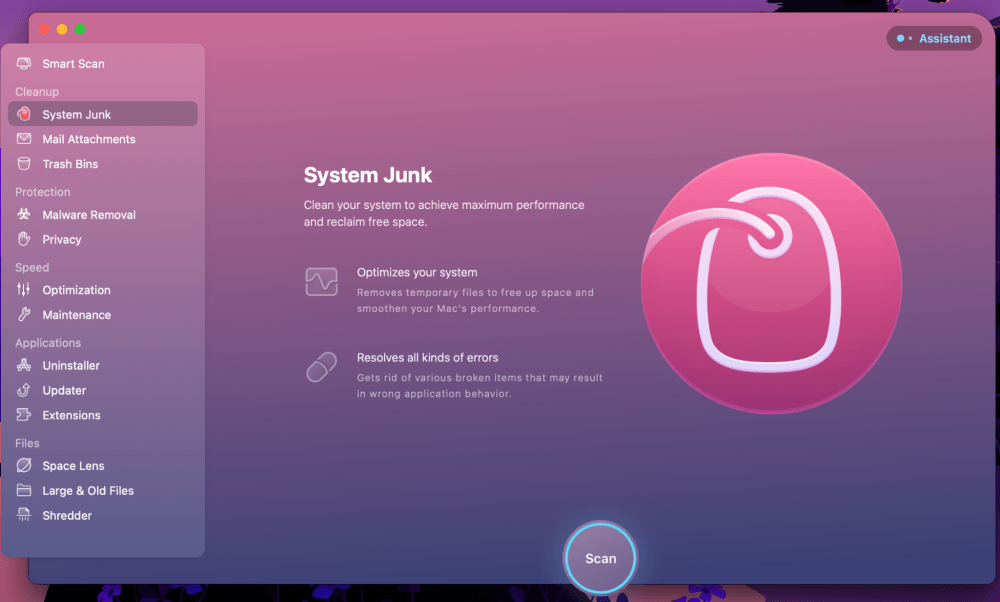
Task: Click the Resolves all kinds of errors title
Action: [x=427, y=357]
